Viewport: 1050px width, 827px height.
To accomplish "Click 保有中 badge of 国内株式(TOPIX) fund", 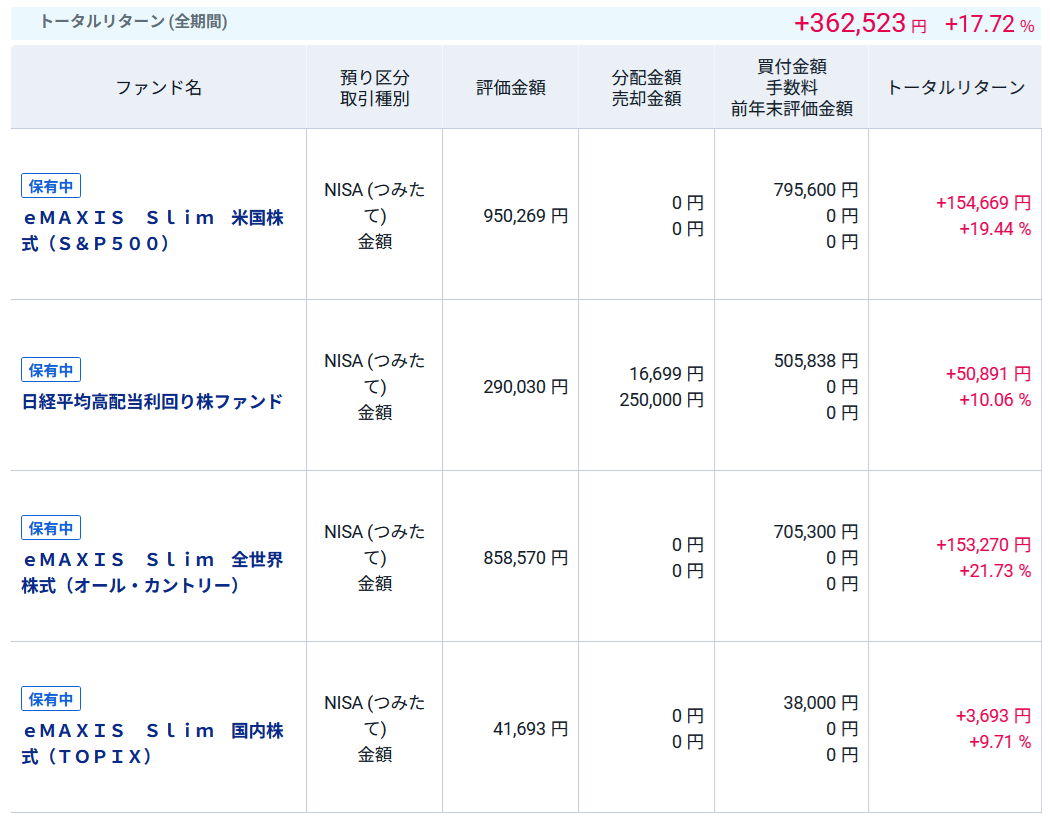I will (x=51, y=699).
